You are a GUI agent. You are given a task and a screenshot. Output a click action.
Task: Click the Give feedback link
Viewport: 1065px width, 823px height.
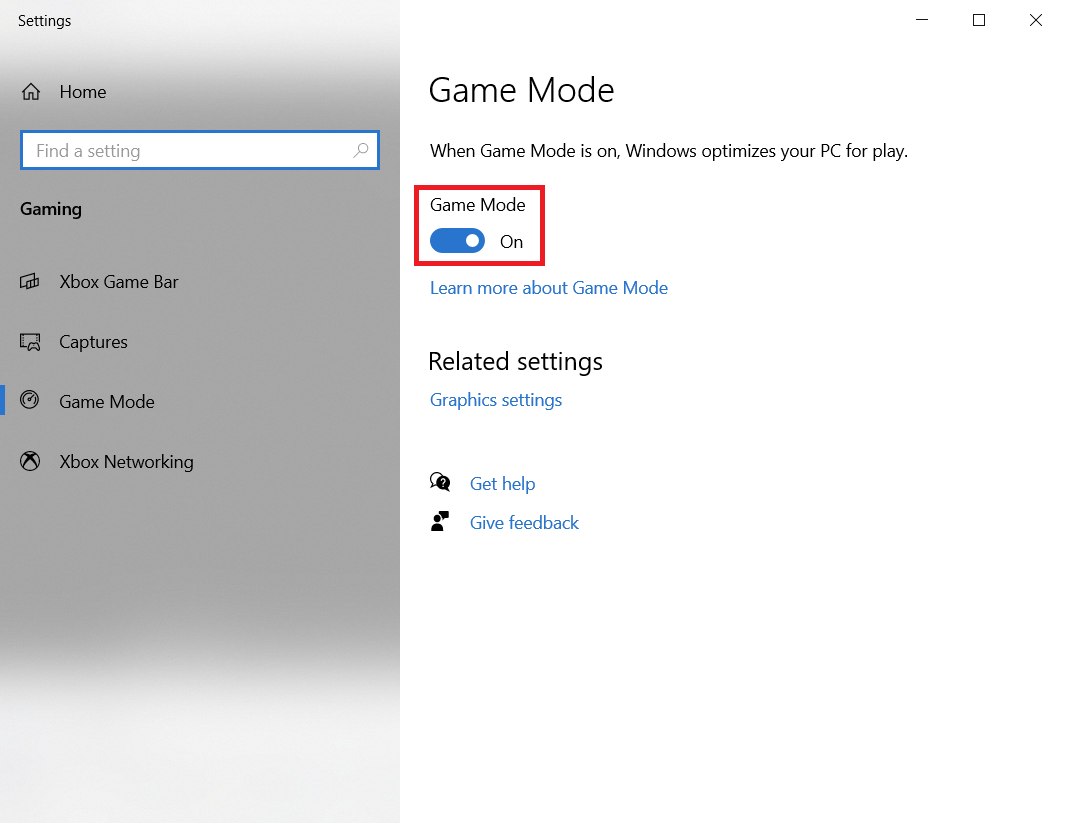point(524,522)
